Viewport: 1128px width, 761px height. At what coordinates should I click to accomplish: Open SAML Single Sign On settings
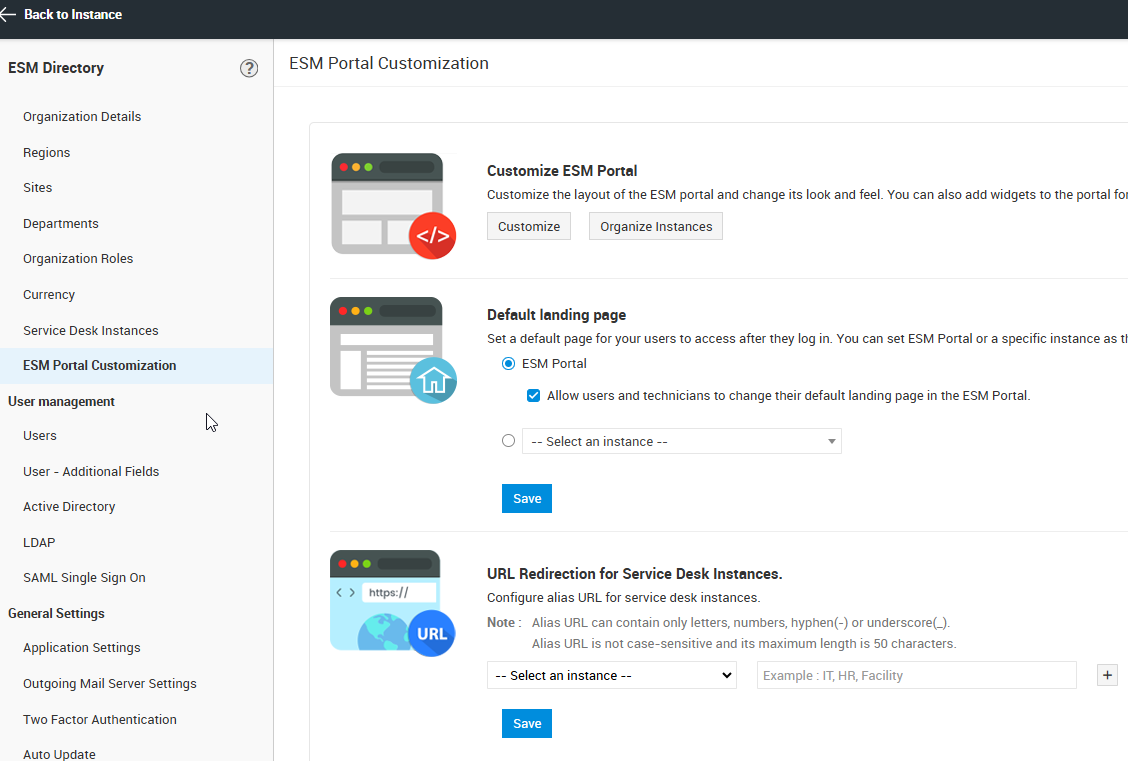[84, 578]
